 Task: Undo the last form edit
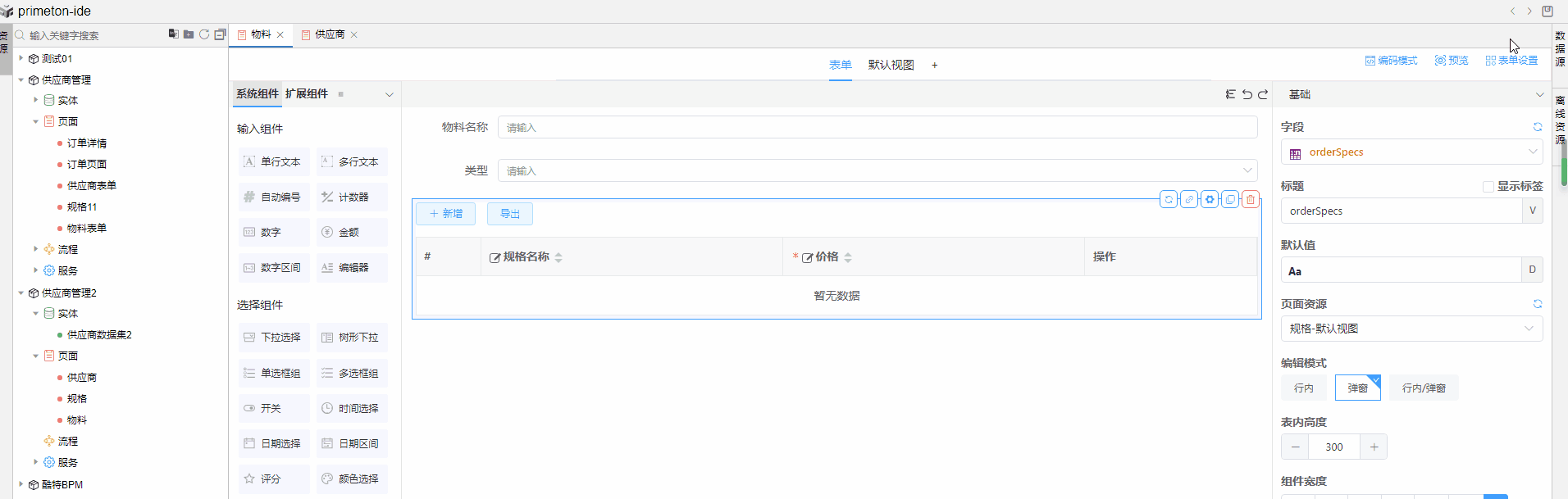pyautogui.click(x=1247, y=94)
